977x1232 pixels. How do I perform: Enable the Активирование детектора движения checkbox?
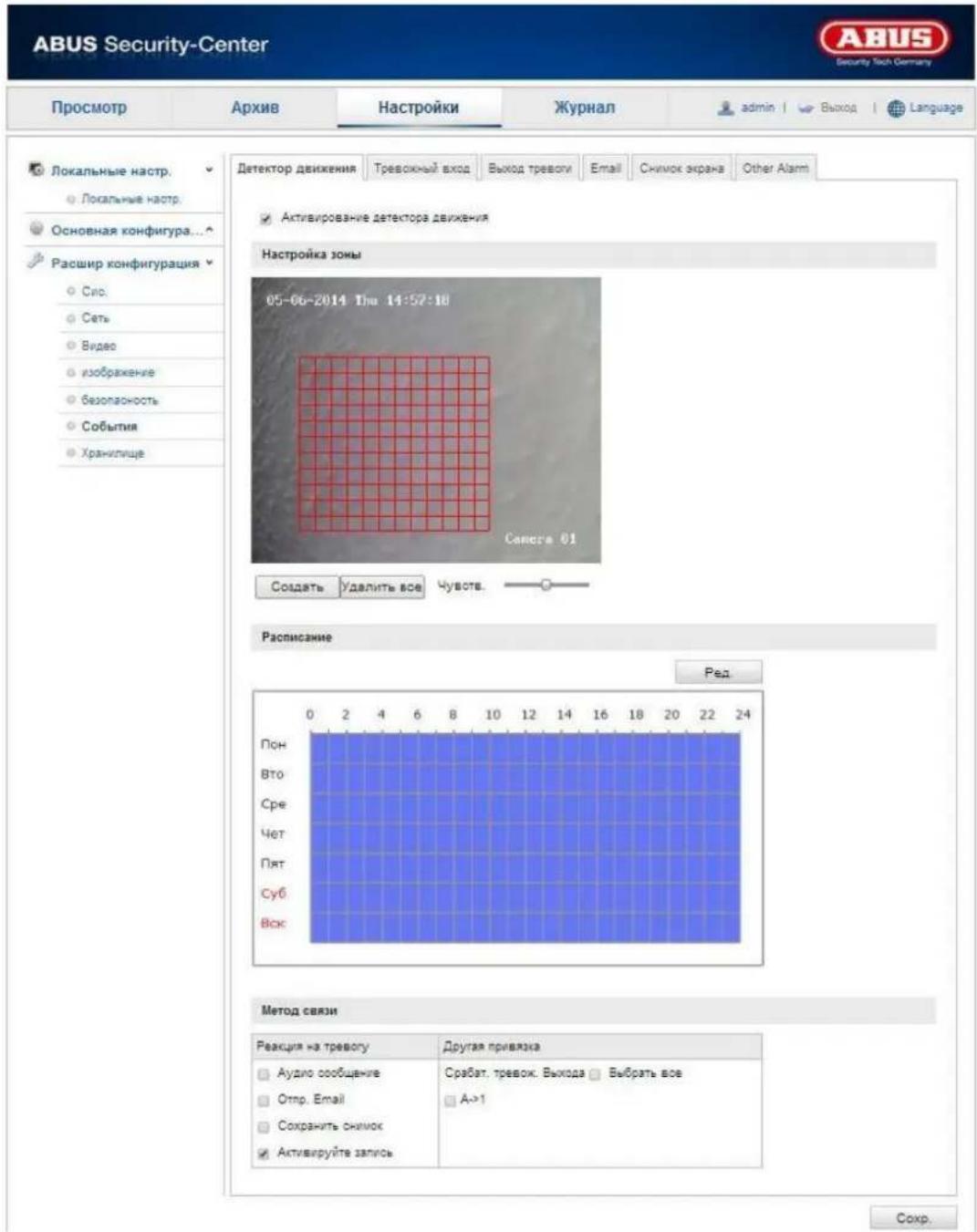[265, 218]
